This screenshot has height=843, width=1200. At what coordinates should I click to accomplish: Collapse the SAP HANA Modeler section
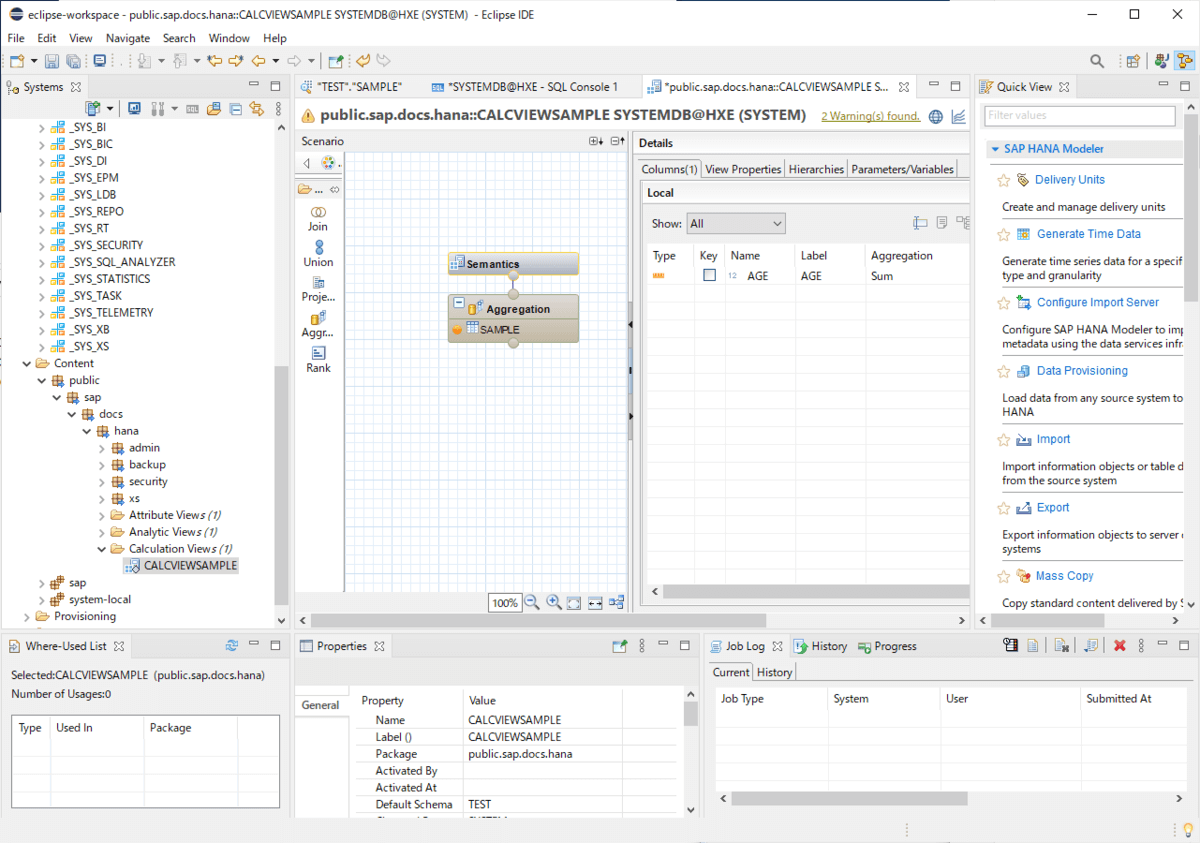[995, 149]
